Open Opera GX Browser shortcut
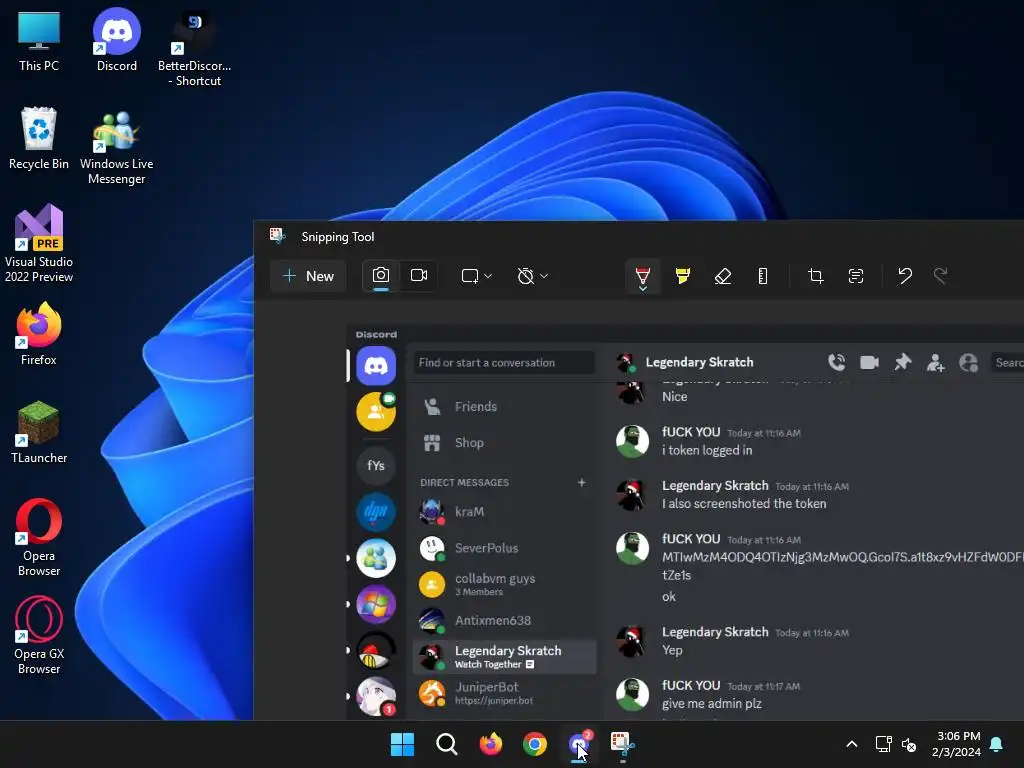Viewport: 1024px width, 768px height. coord(39,635)
